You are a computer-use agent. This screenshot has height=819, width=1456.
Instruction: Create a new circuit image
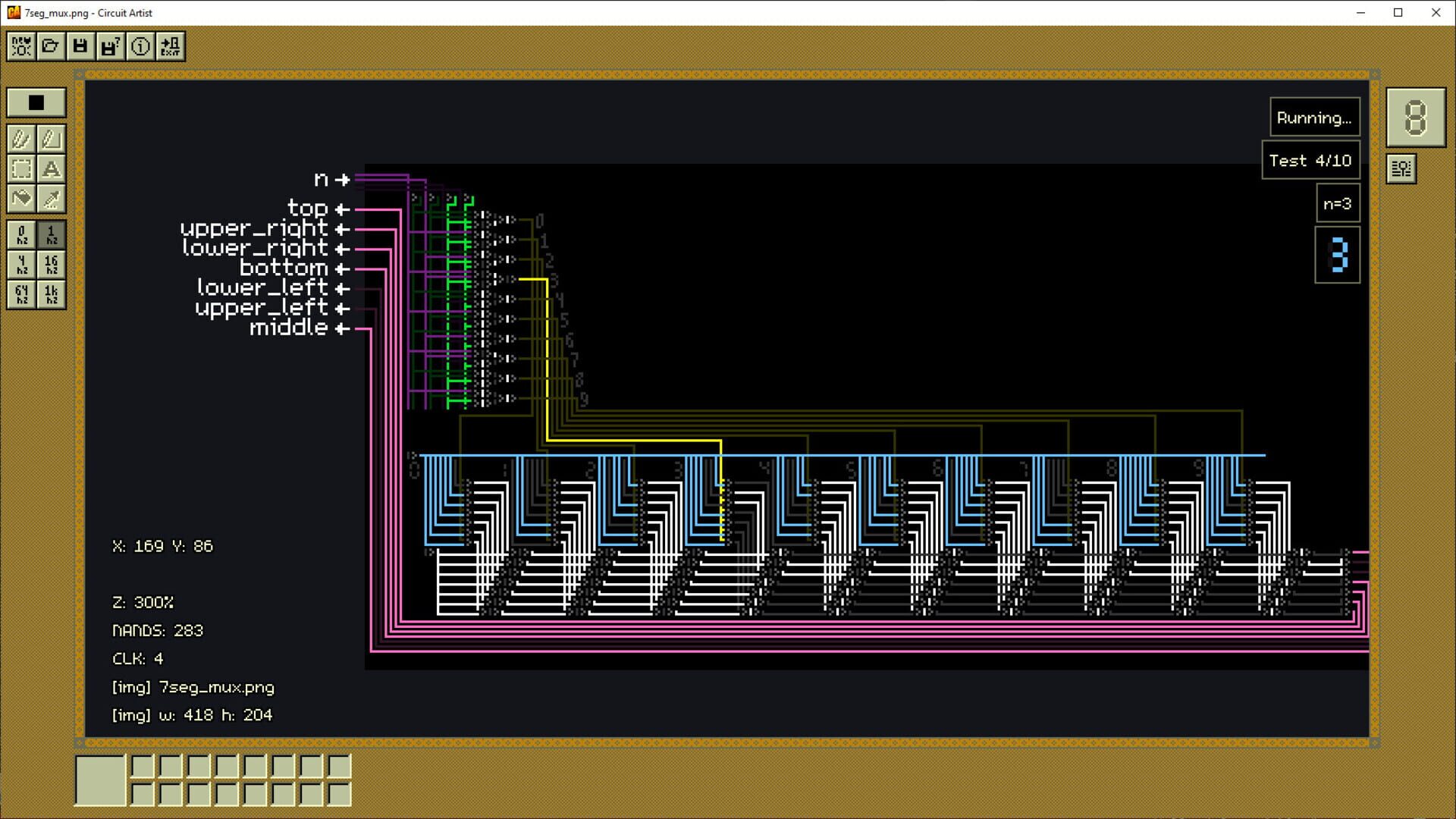[x=20, y=45]
